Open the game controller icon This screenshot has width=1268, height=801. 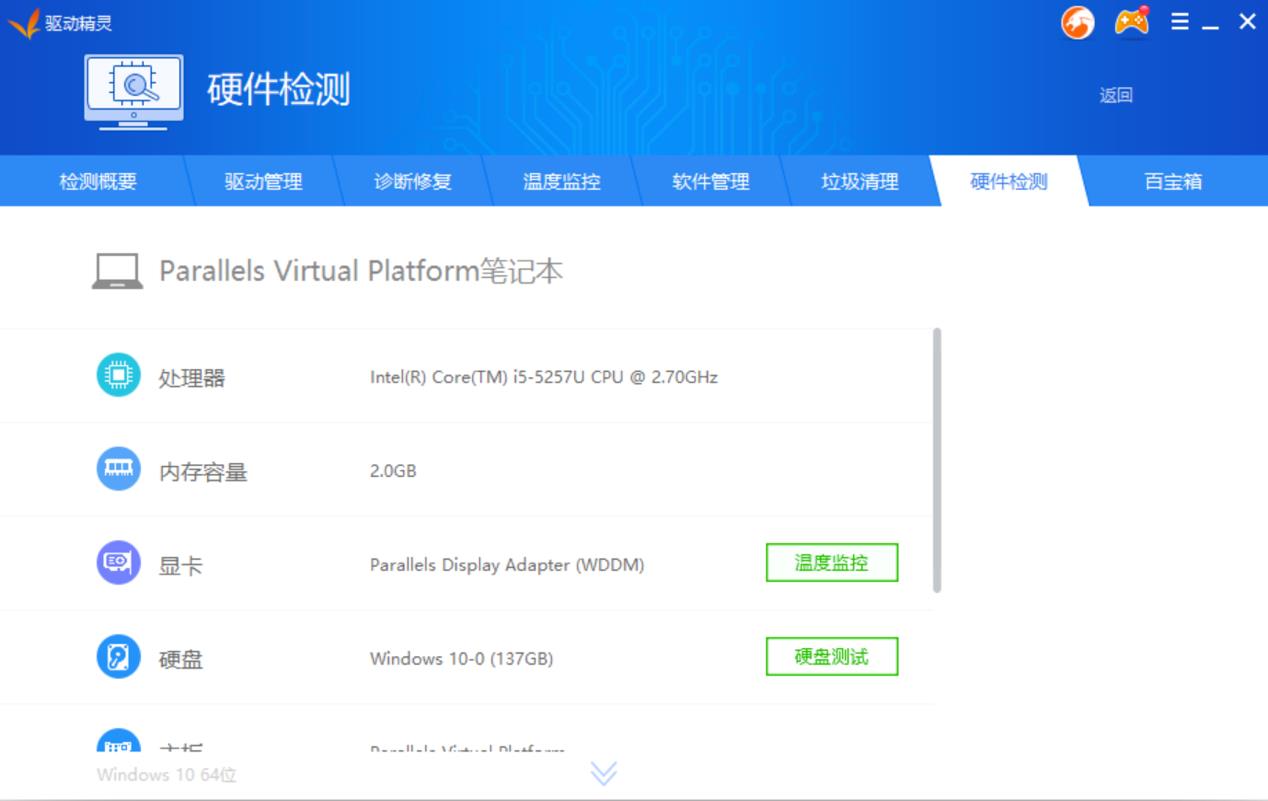(x=1131, y=21)
